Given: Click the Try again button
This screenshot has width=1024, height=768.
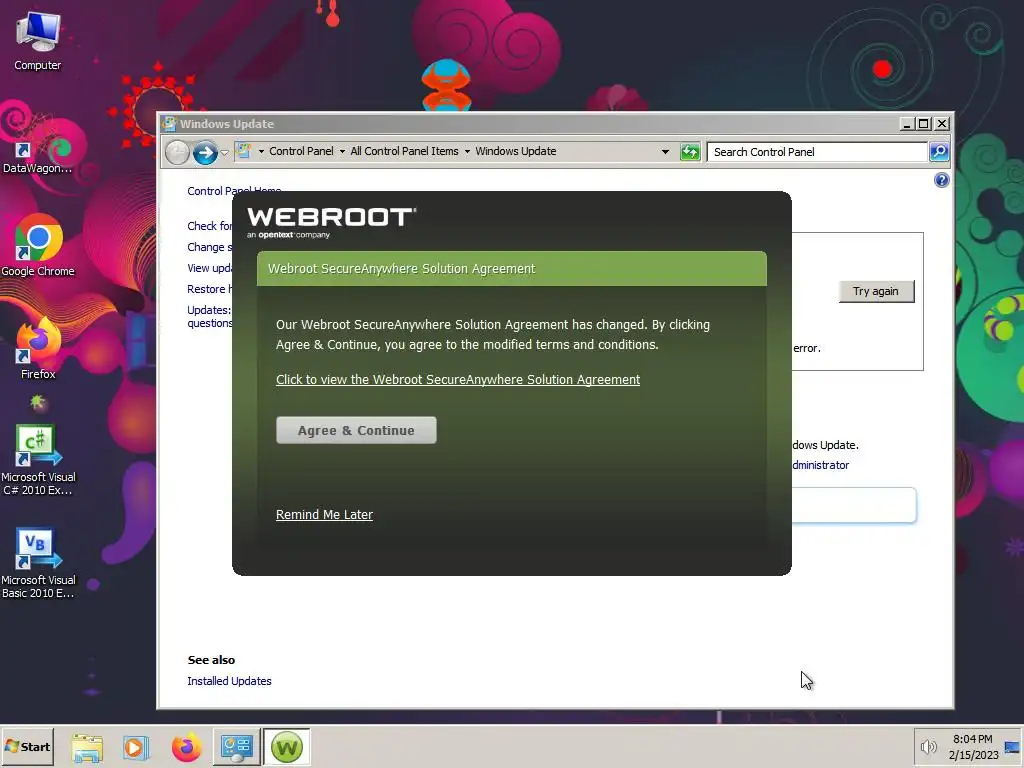Looking at the screenshot, I should pyautogui.click(x=876, y=291).
